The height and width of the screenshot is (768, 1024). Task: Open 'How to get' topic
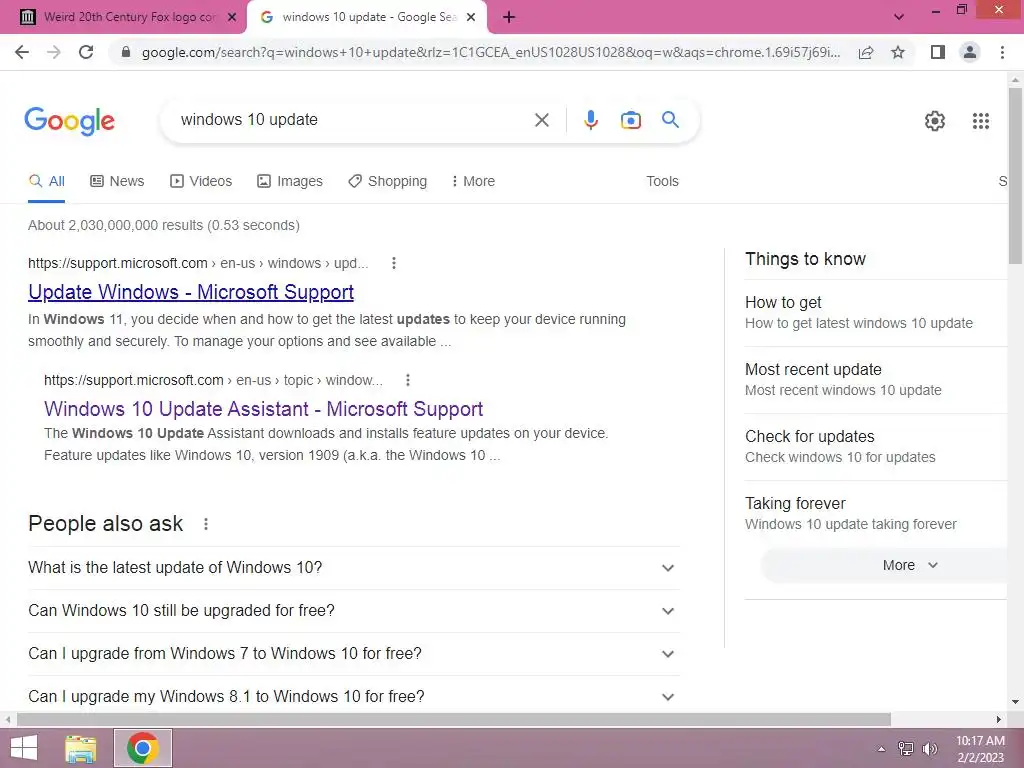click(876, 313)
